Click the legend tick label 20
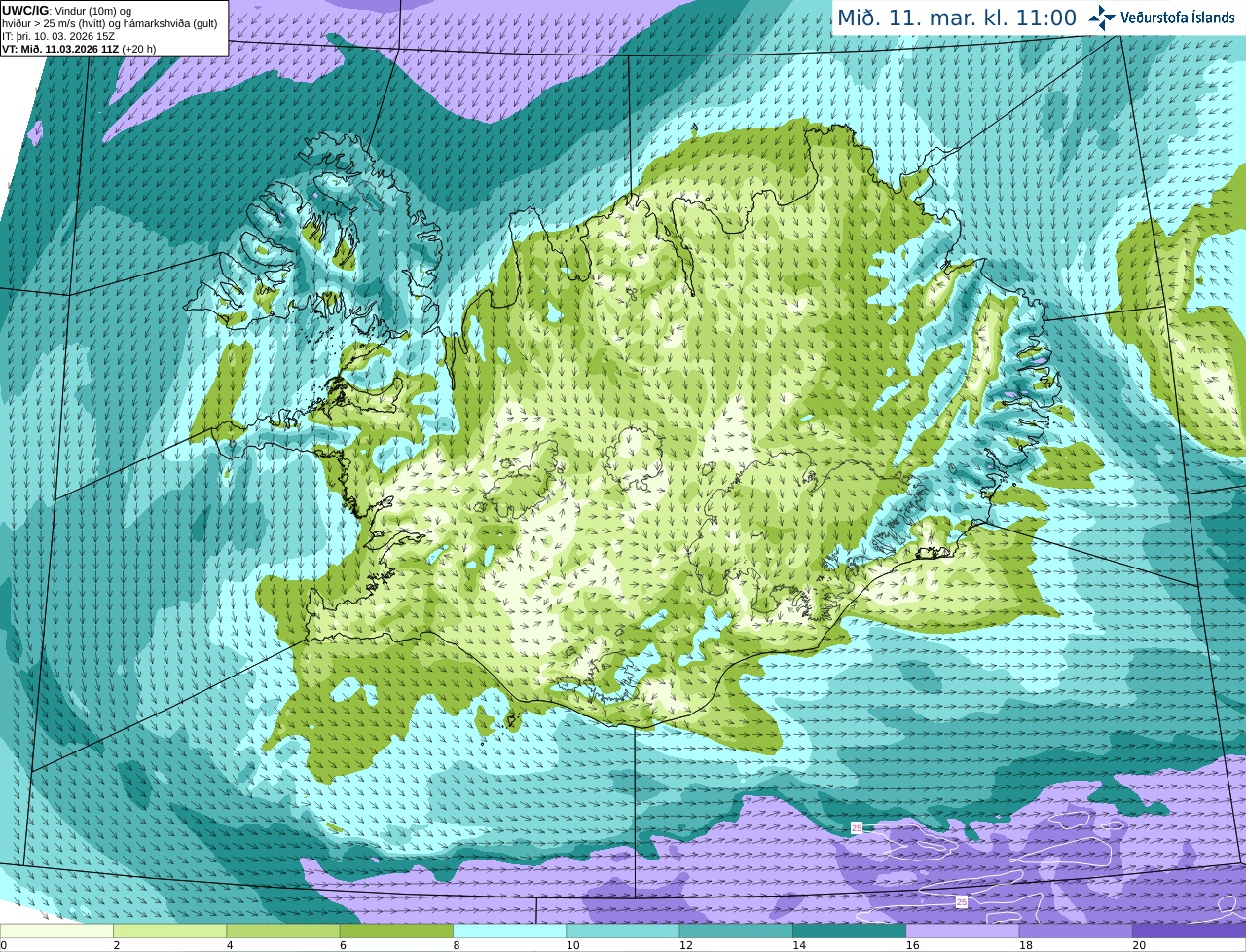This screenshot has width=1246, height=952. [x=1139, y=945]
